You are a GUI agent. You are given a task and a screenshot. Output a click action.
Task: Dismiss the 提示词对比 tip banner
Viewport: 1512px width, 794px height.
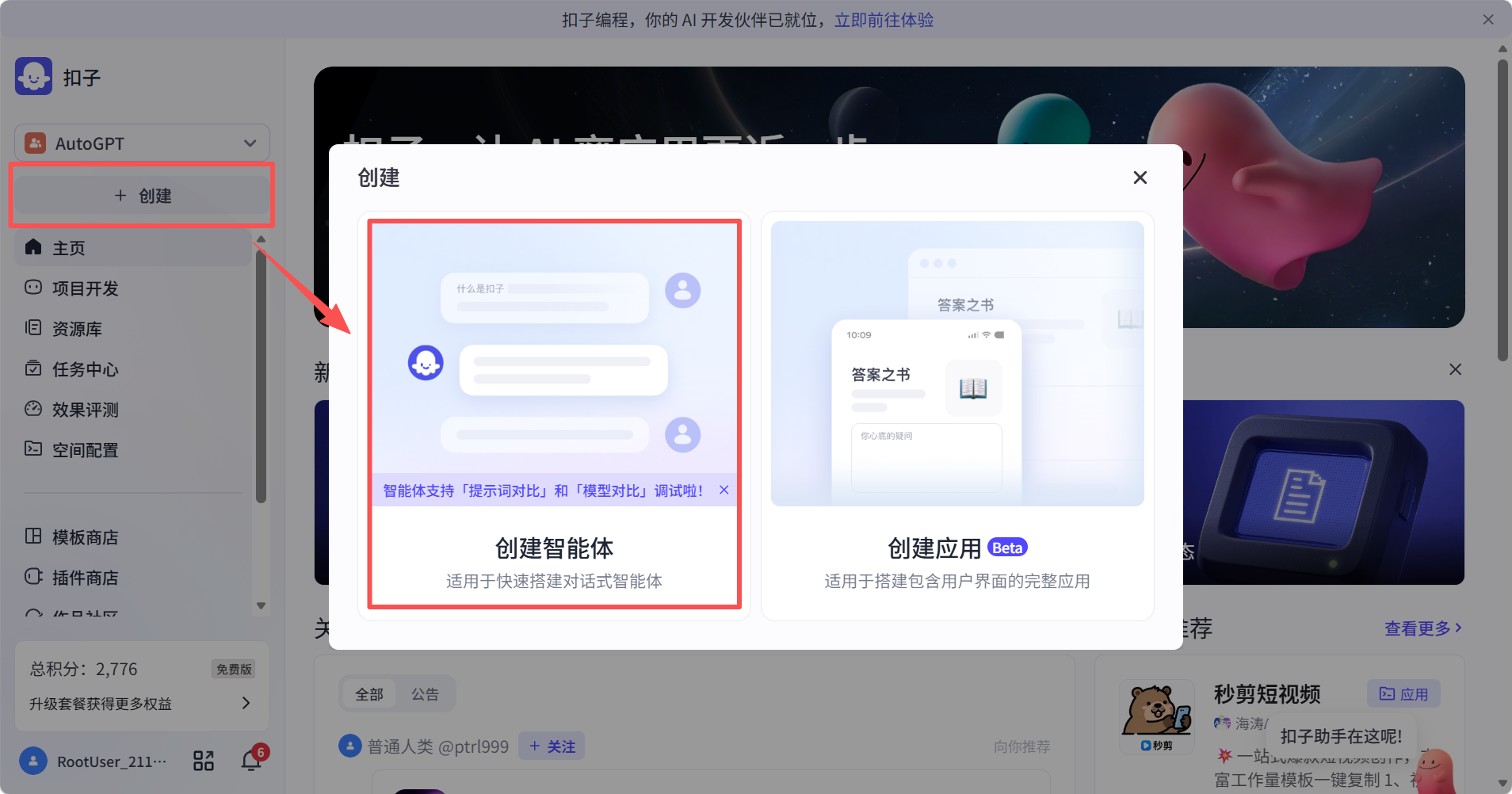[724, 491]
